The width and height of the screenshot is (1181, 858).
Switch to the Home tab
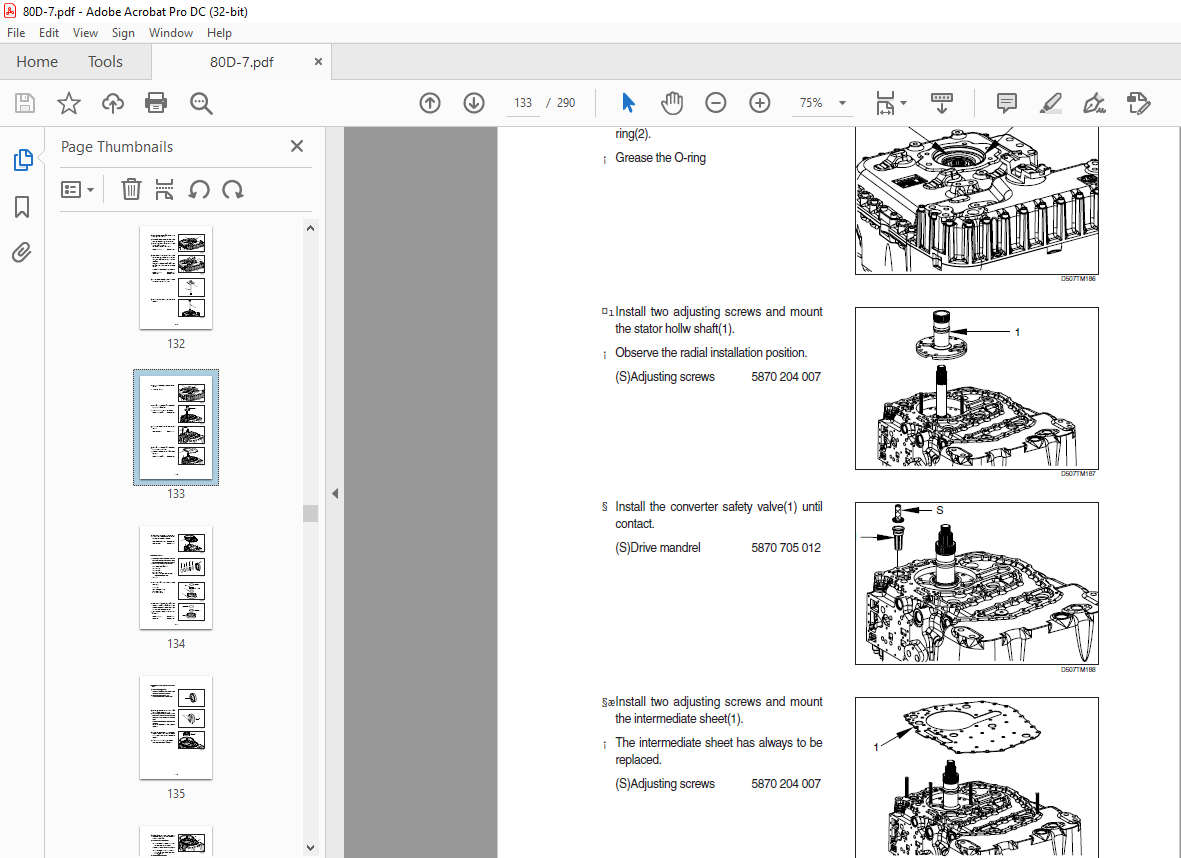pyautogui.click(x=37, y=62)
